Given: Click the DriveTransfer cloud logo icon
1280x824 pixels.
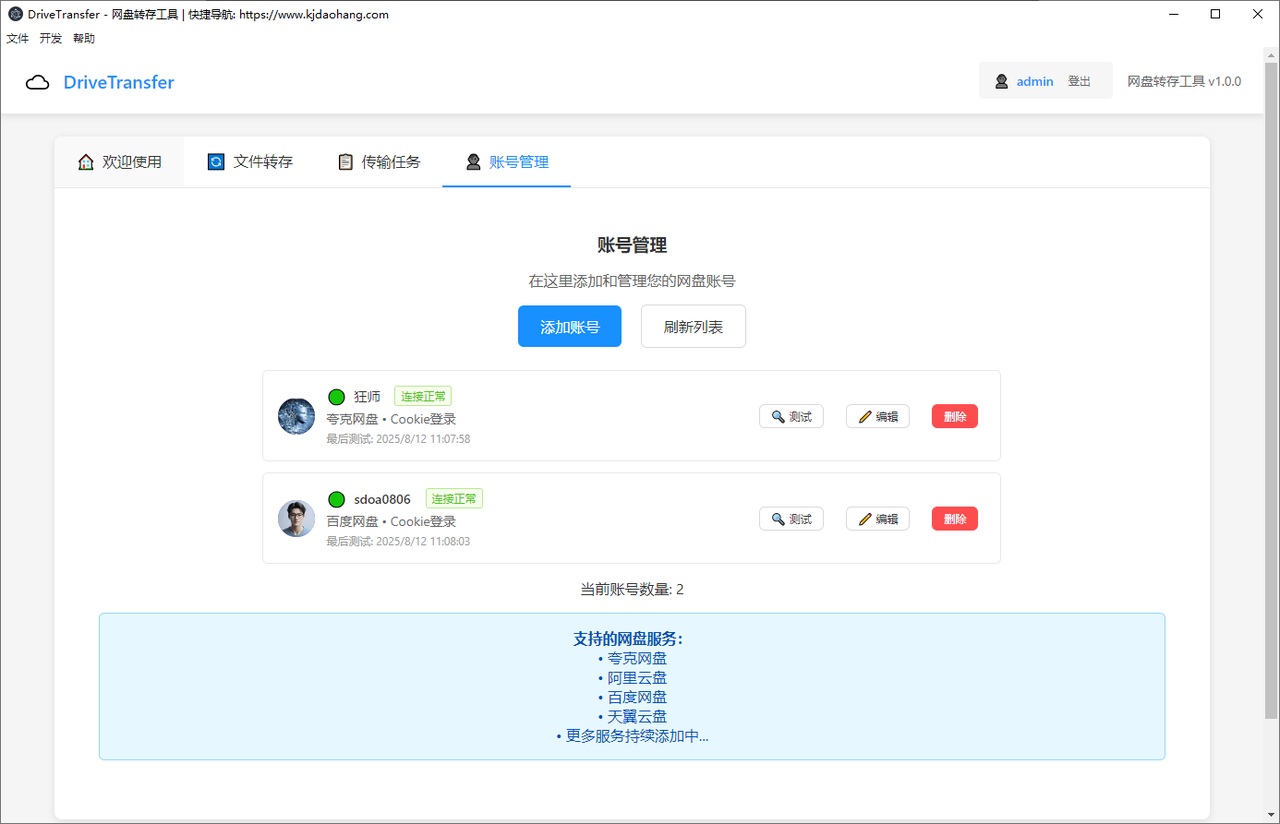Looking at the screenshot, I should pyautogui.click(x=37, y=82).
